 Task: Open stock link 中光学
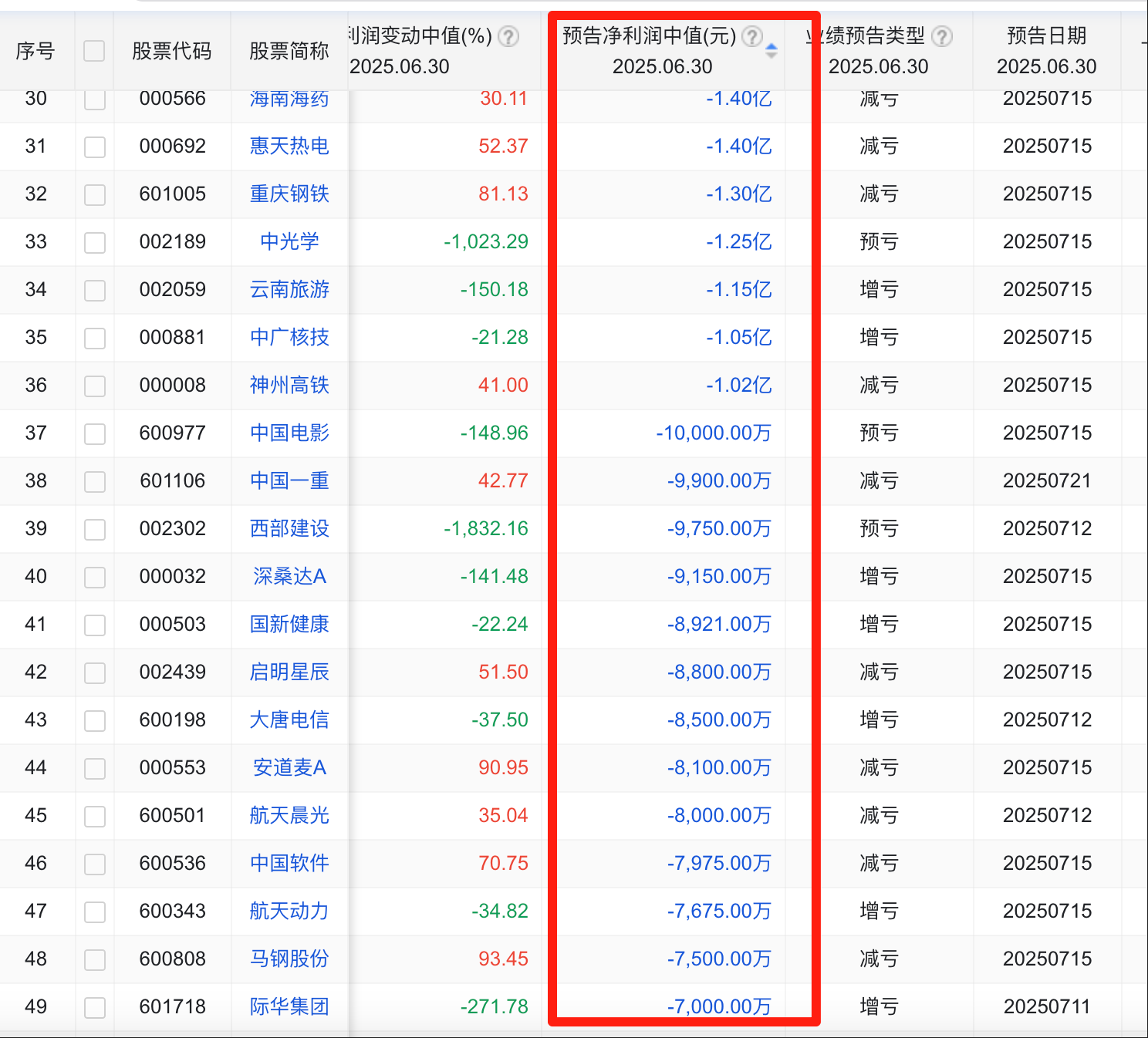[x=289, y=241]
